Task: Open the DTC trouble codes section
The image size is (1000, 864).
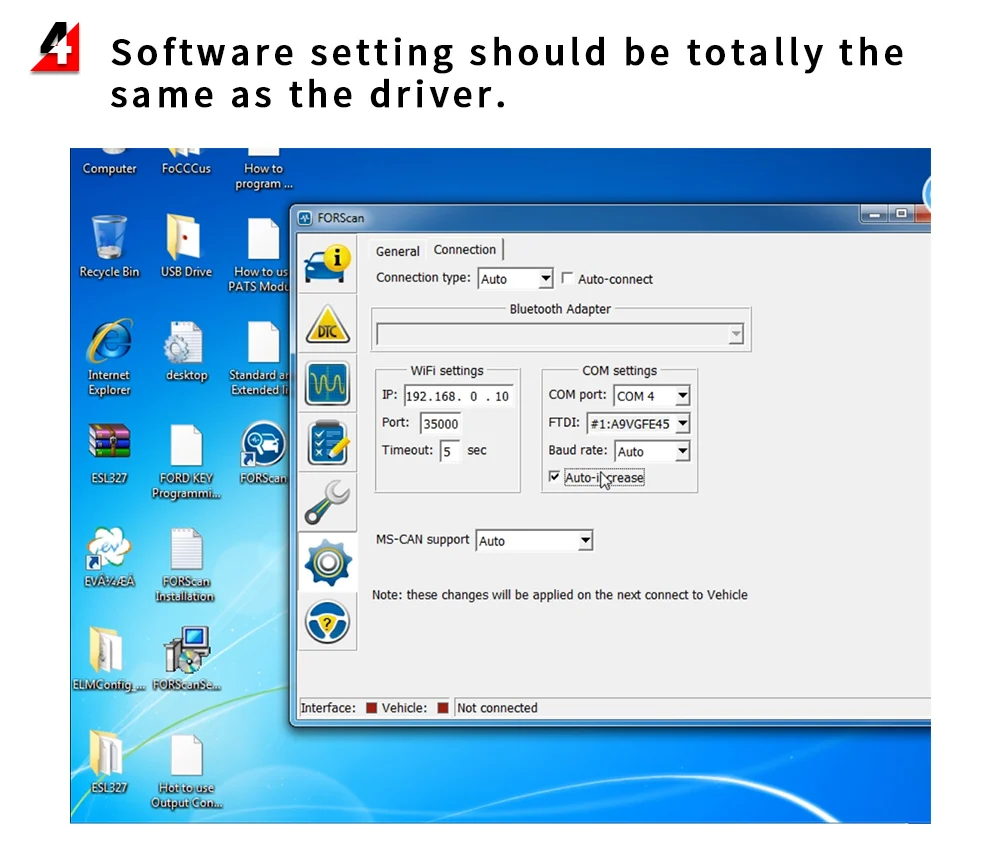Action: click(327, 324)
